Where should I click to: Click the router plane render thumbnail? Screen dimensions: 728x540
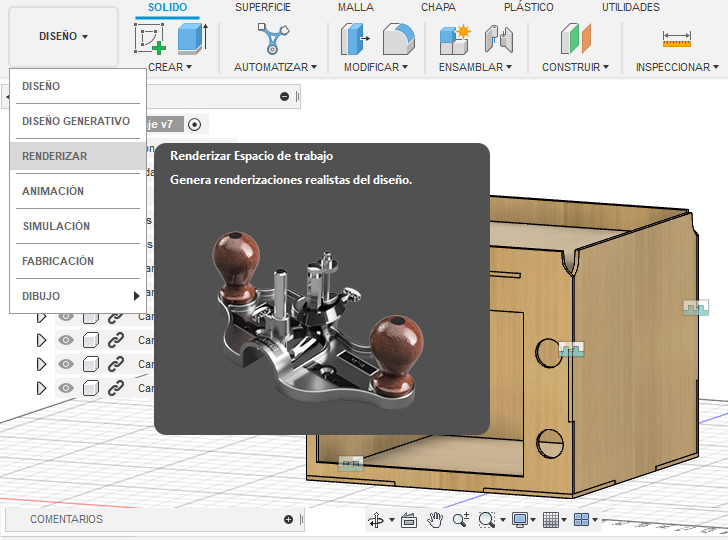pyautogui.click(x=318, y=320)
